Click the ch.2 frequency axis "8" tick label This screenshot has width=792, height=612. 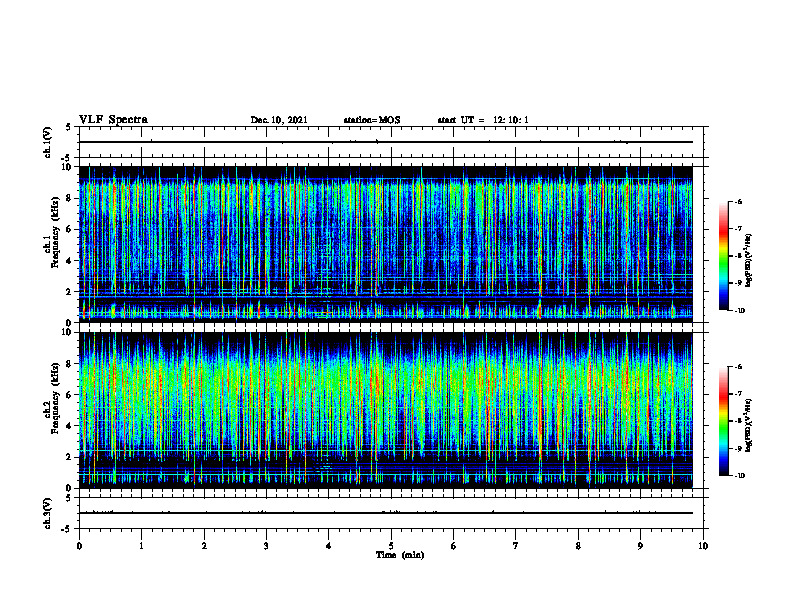pos(69,364)
